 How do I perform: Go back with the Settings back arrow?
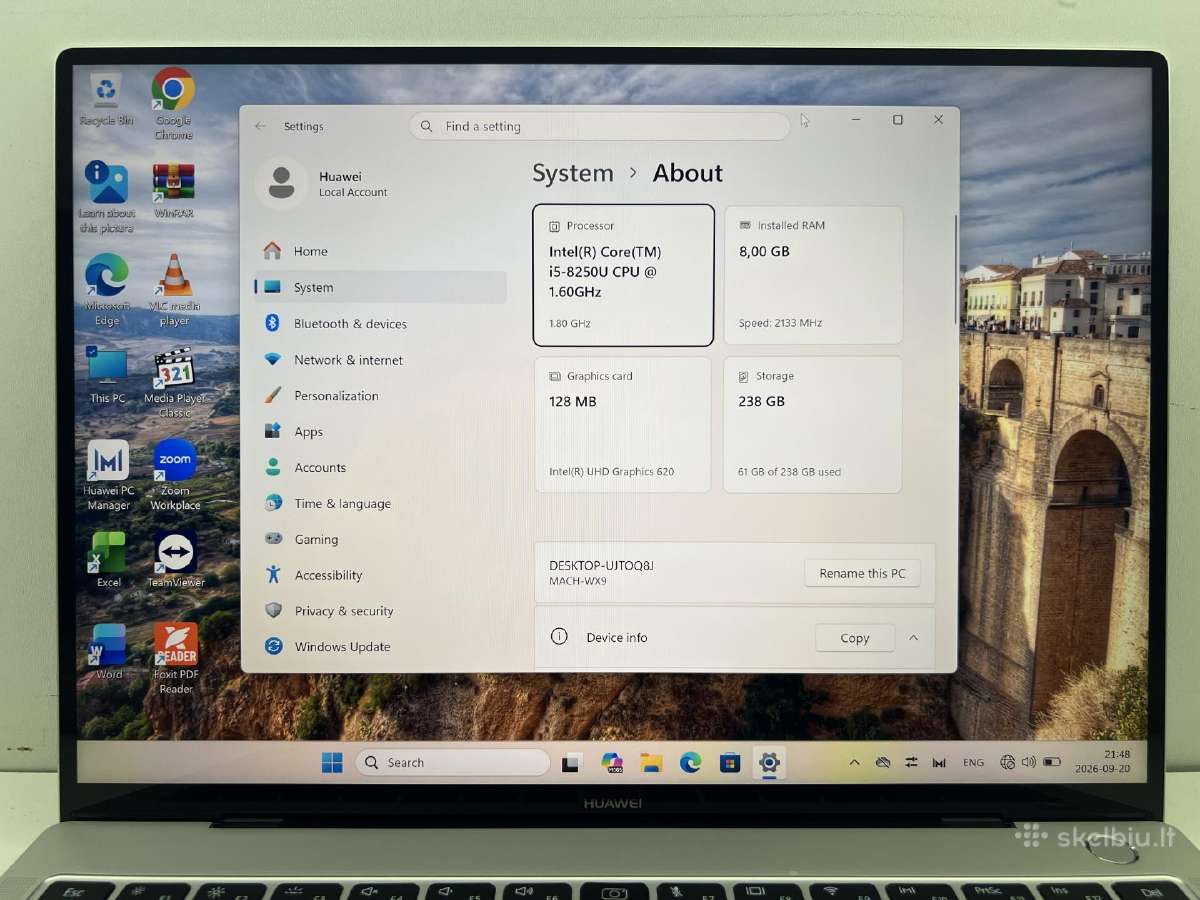pyautogui.click(x=260, y=126)
